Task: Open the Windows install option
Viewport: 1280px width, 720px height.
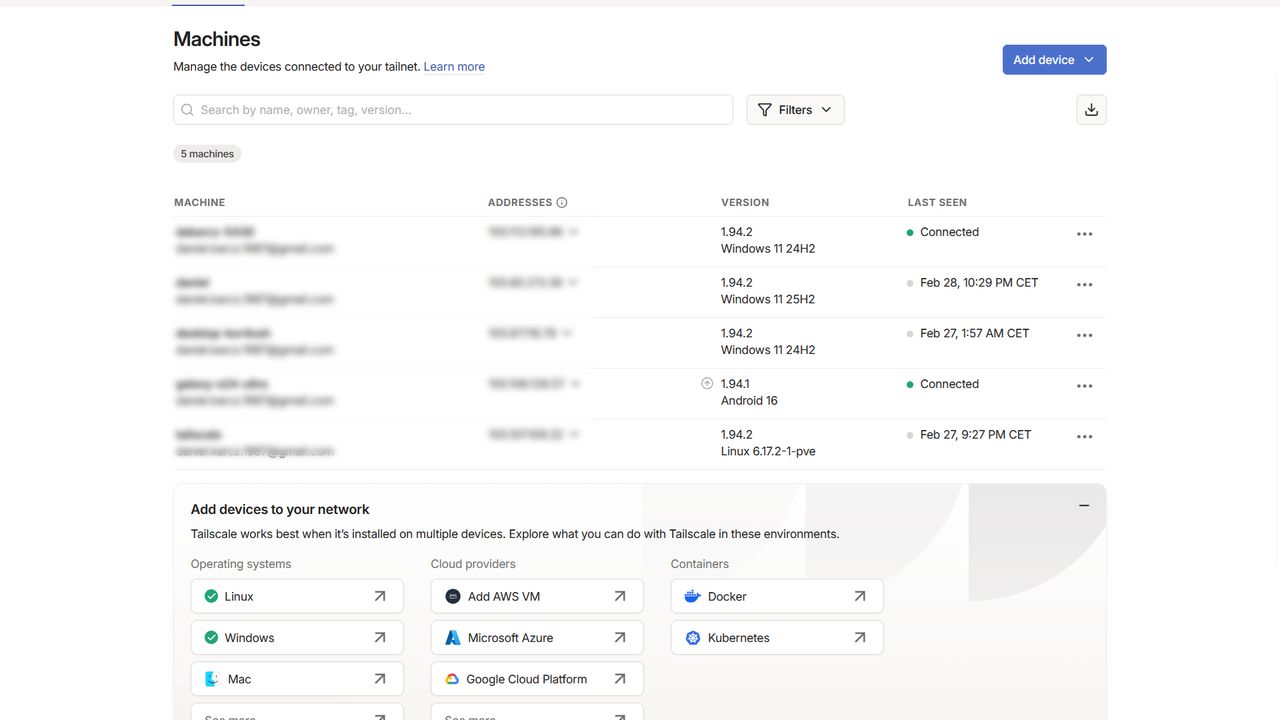Action: click(297, 638)
